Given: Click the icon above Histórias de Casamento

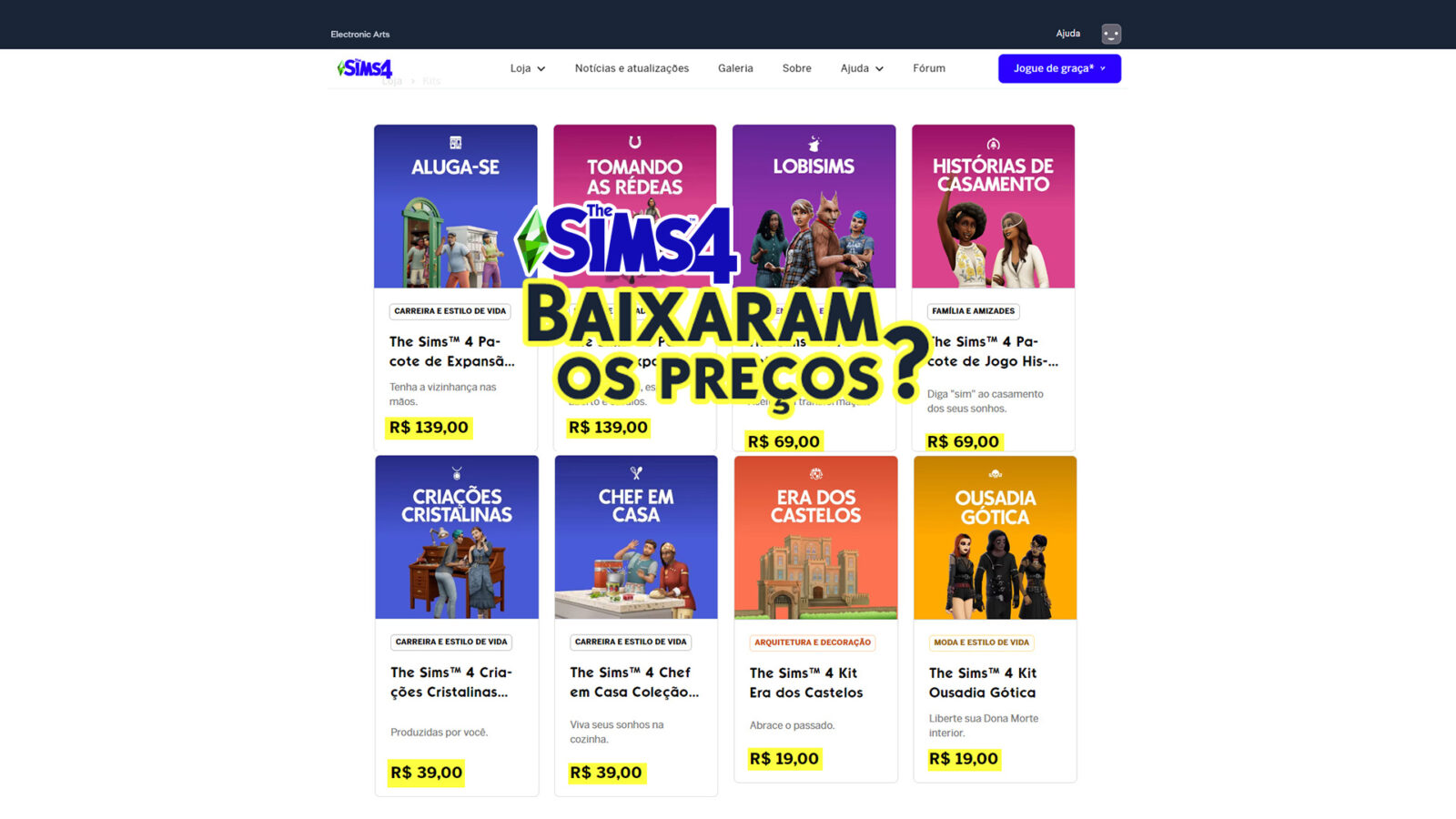Looking at the screenshot, I should point(994,144).
